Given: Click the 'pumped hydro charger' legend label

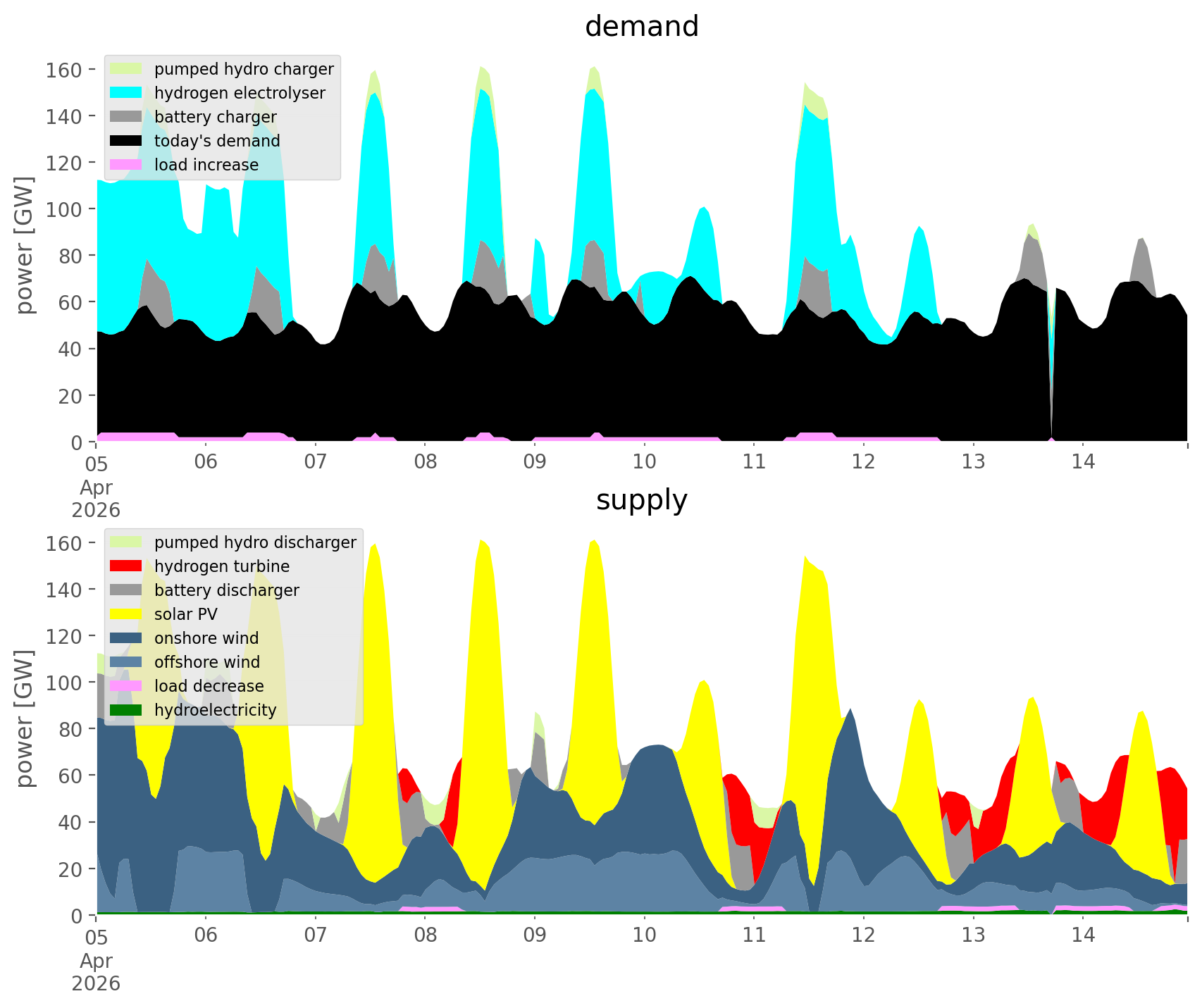Looking at the screenshot, I should (x=244, y=69).
